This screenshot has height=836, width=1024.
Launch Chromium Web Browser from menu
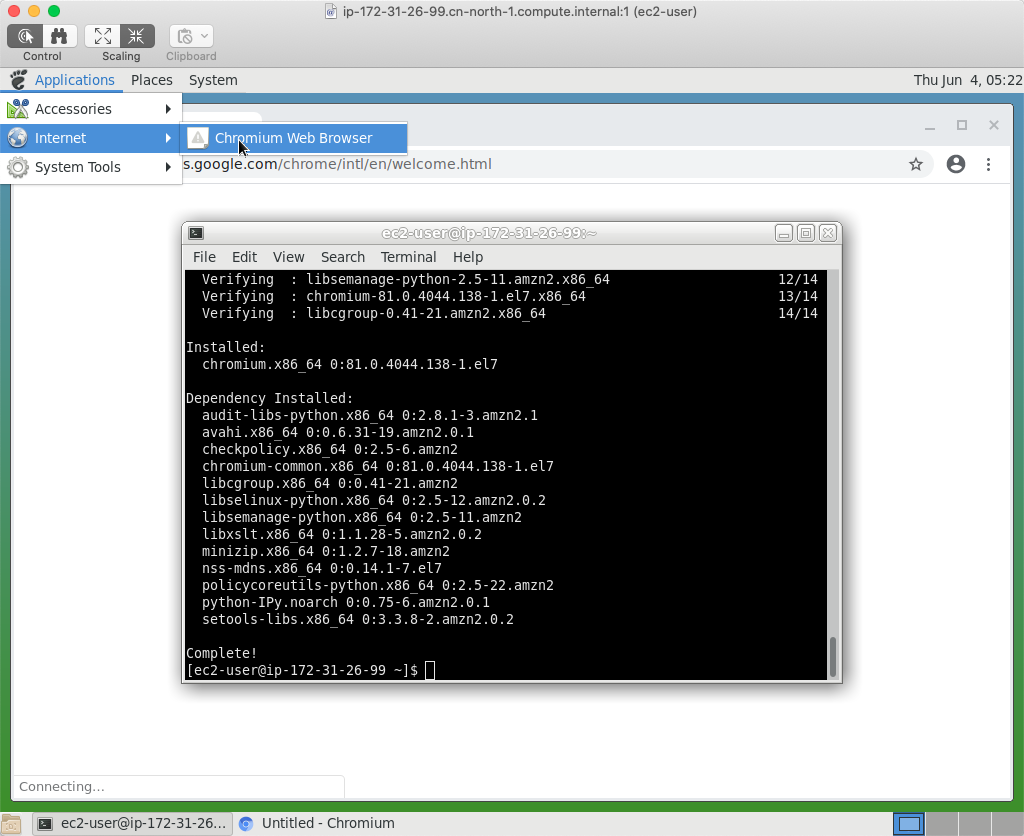tap(293, 138)
